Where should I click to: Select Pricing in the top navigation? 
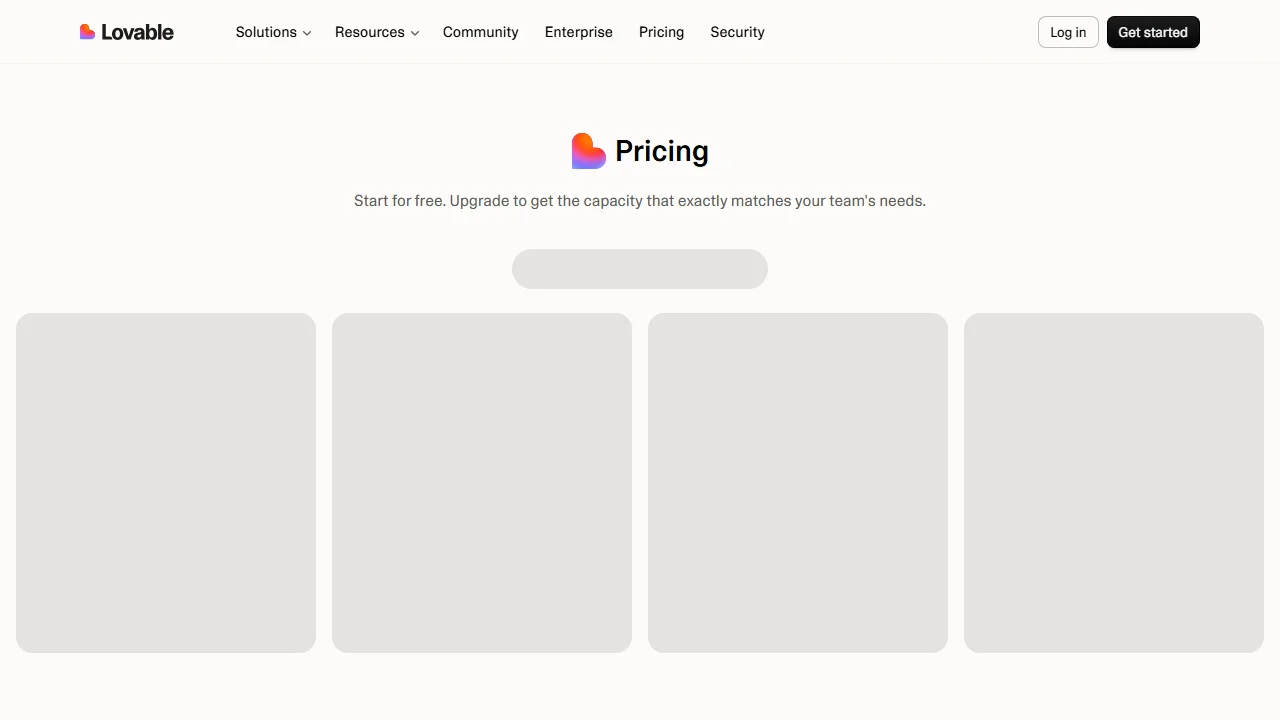point(662,32)
